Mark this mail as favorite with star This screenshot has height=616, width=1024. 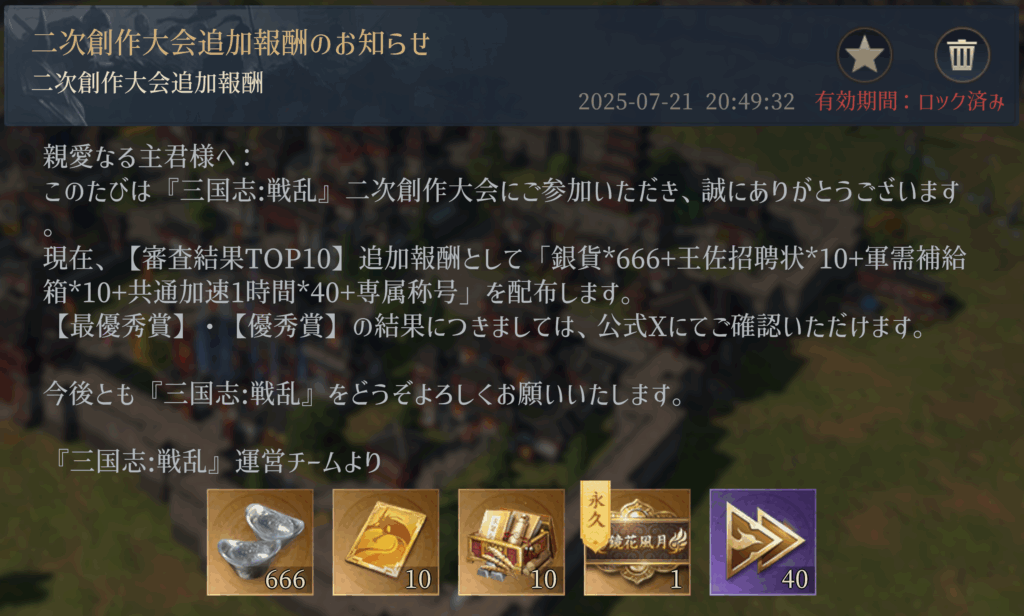(864, 54)
